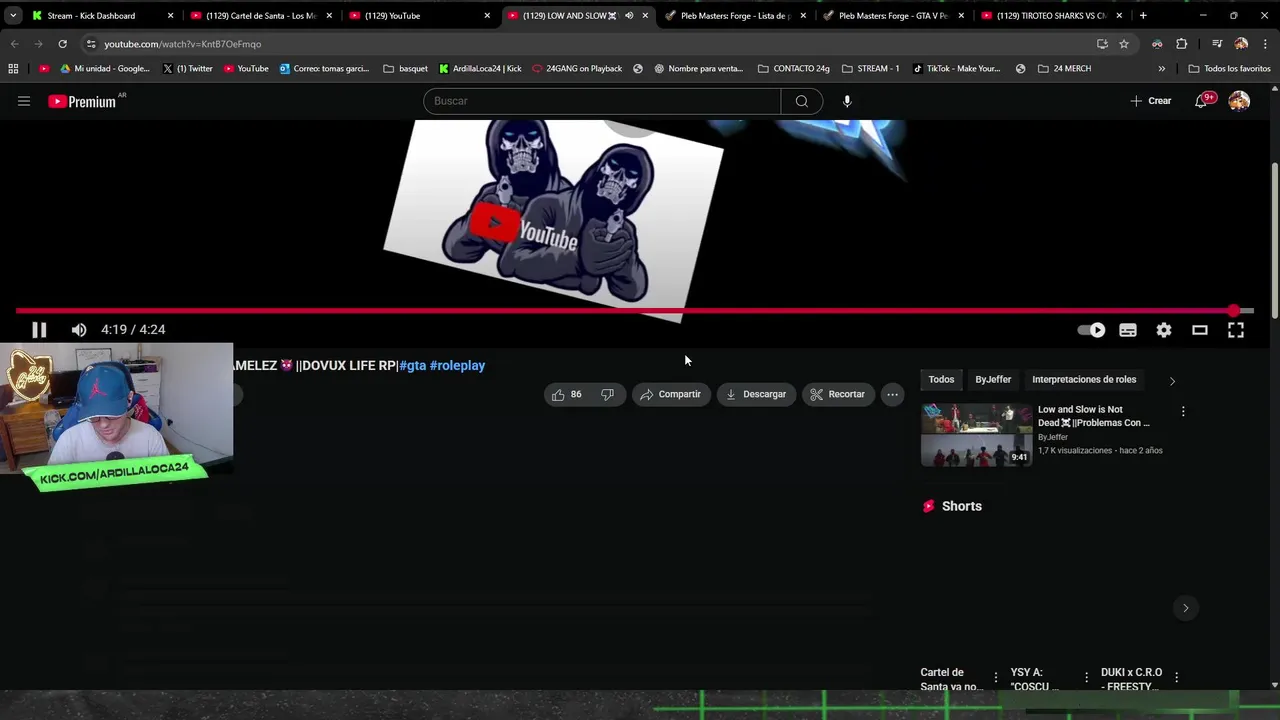Switch to theater mode
Screen dimensions: 1280x720
pos(1200,330)
